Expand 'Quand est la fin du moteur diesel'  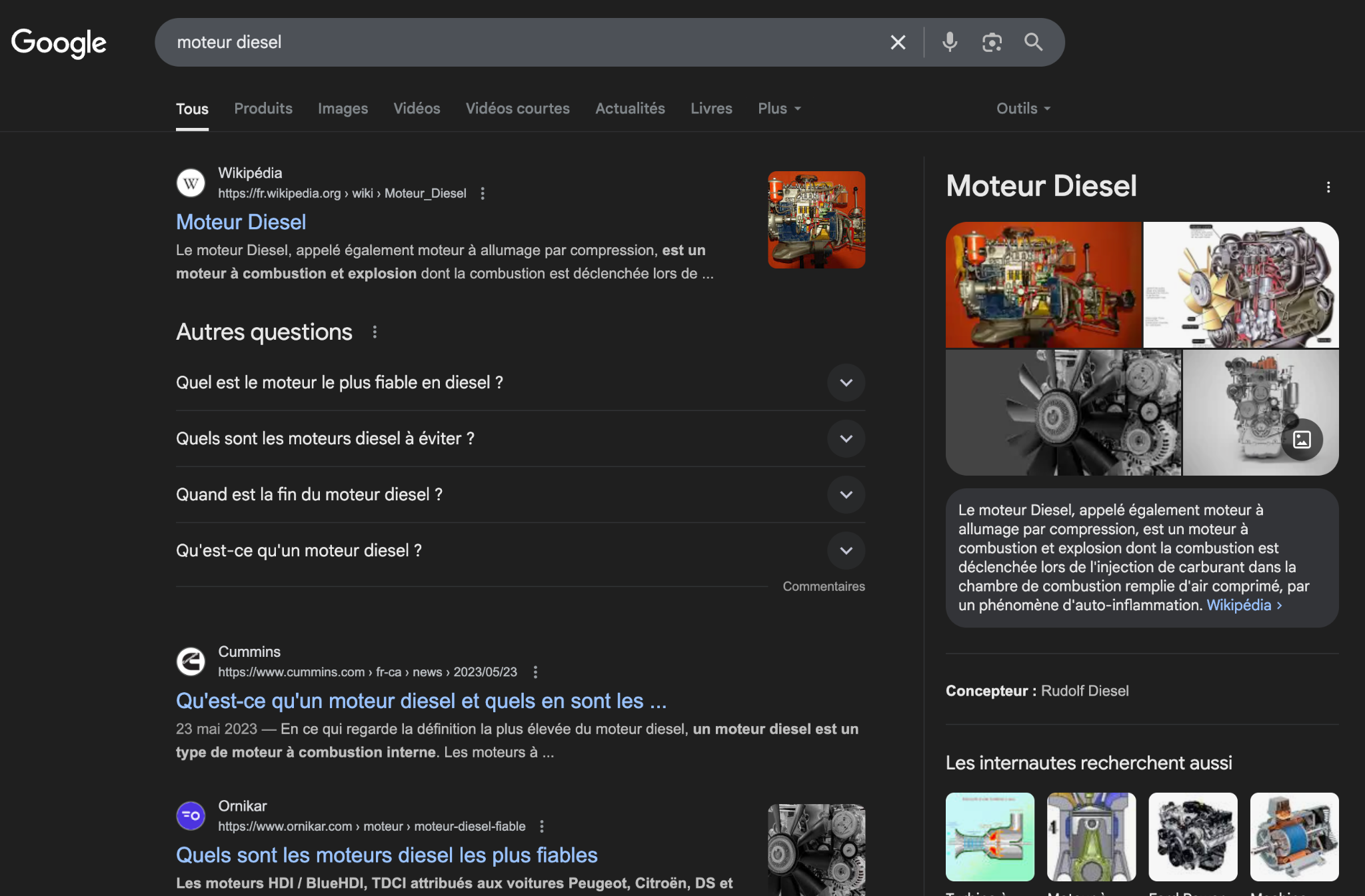[x=521, y=494]
